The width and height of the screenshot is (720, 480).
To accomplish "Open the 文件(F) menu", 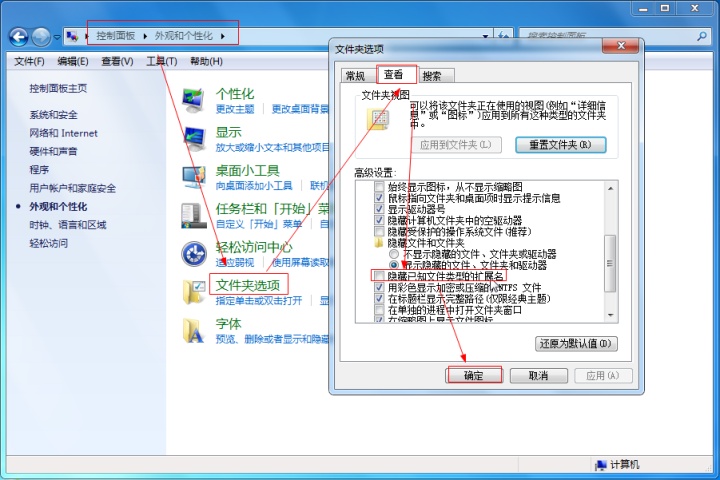I will coord(29,61).
